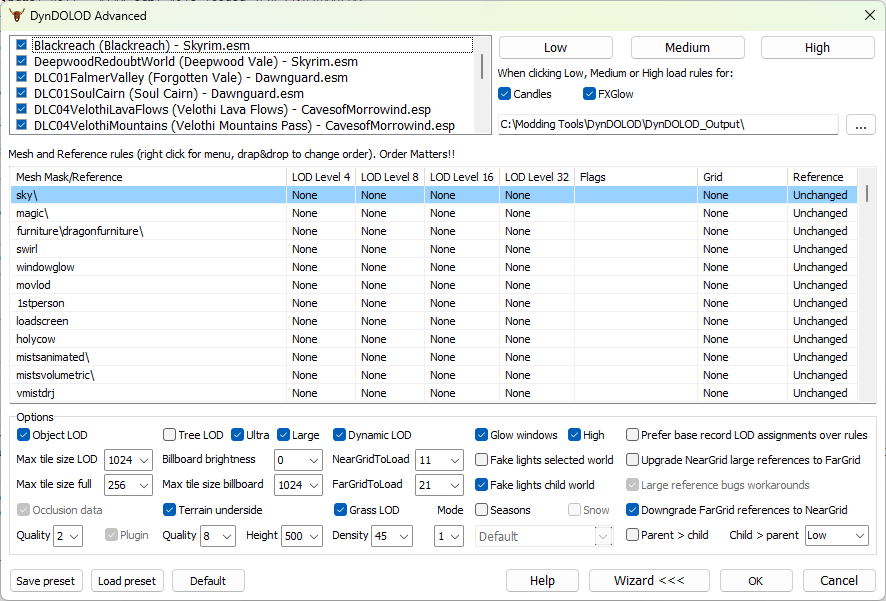
Task: Toggle DLC01SoulCairn worldspace checkbox
Action: point(22,93)
